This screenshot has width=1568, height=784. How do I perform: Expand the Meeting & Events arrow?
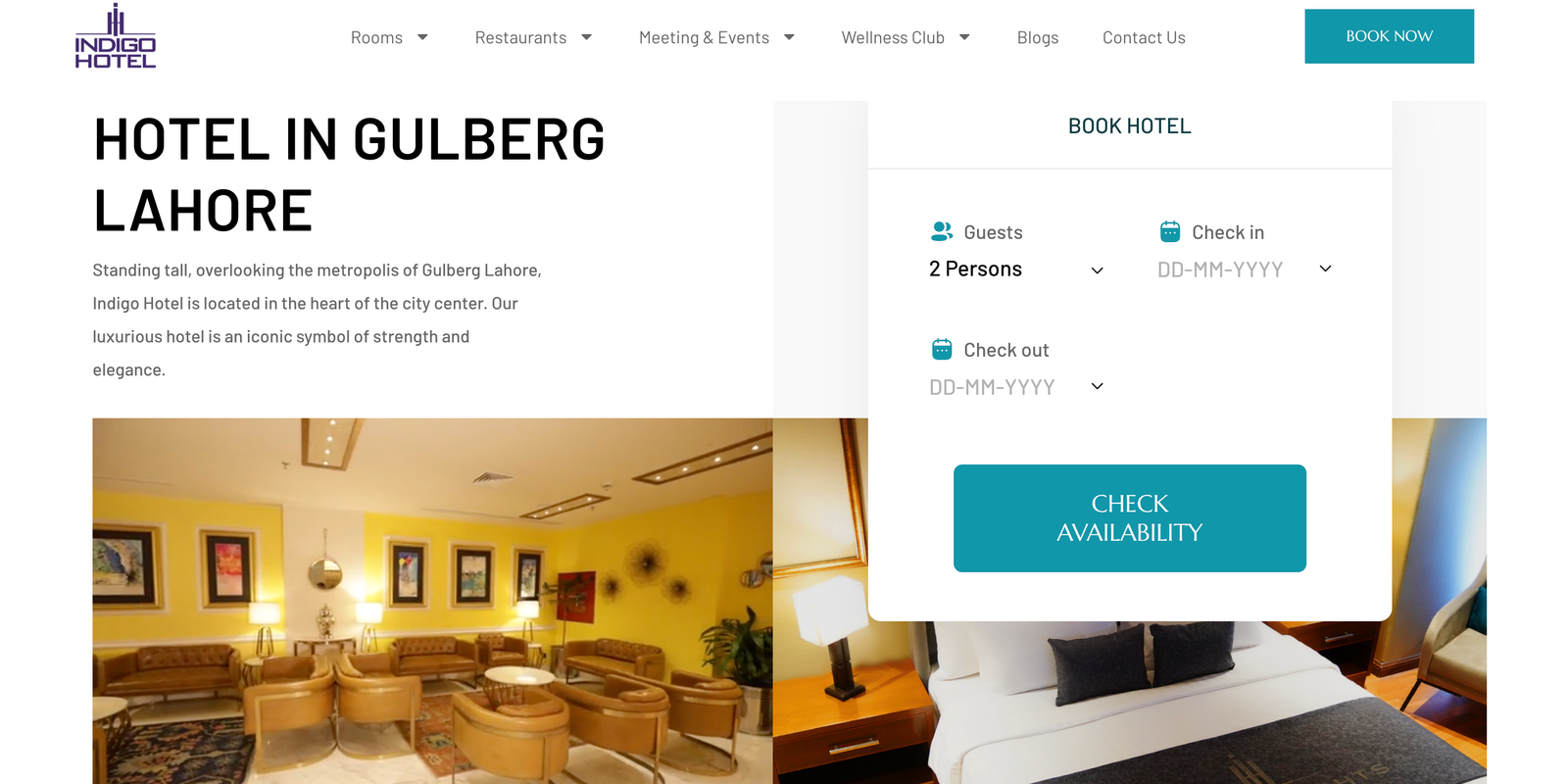click(x=789, y=37)
